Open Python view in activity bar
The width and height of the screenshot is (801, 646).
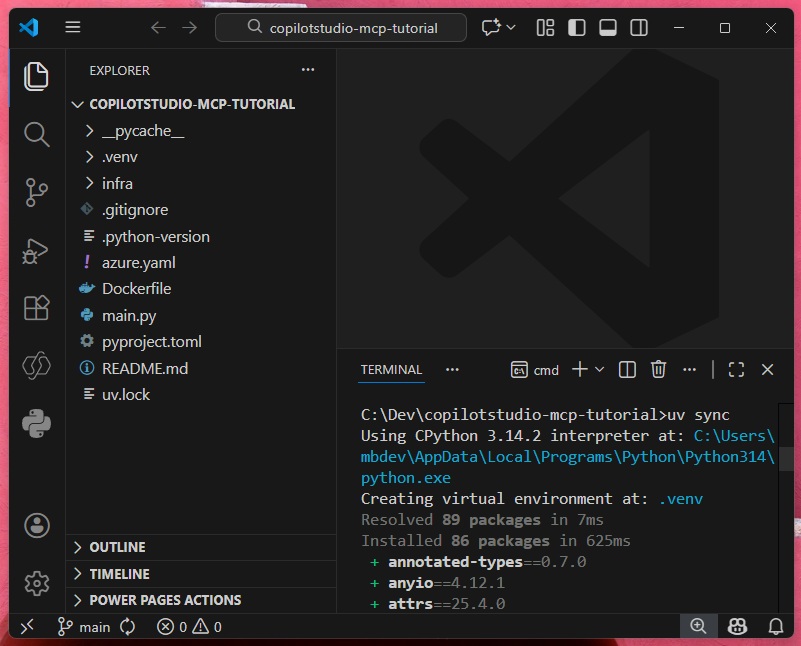click(x=36, y=424)
